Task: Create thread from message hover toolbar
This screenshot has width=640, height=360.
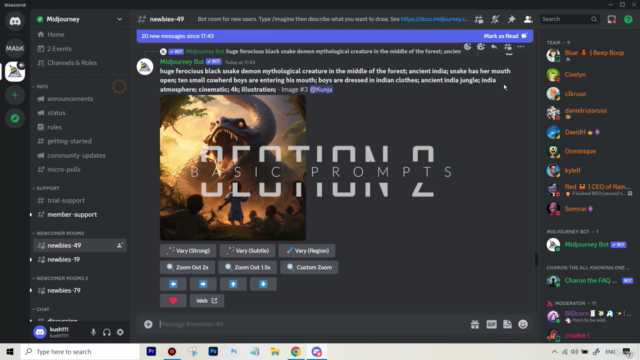Action: pyautogui.click(x=507, y=47)
